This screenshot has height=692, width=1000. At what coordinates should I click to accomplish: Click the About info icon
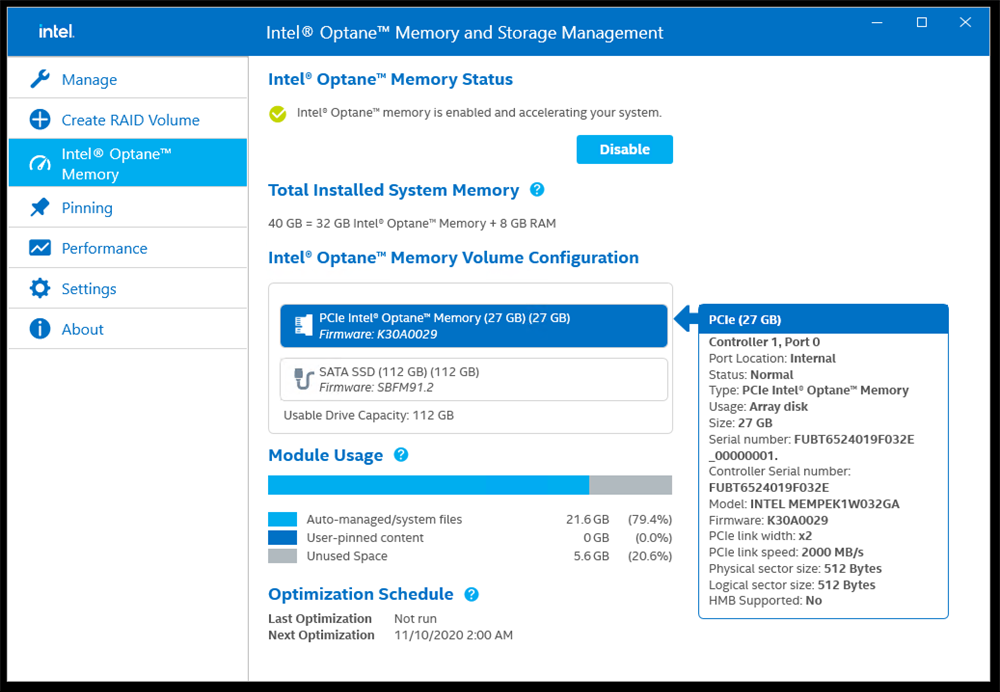pyautogui.click(x=40, y=329)
